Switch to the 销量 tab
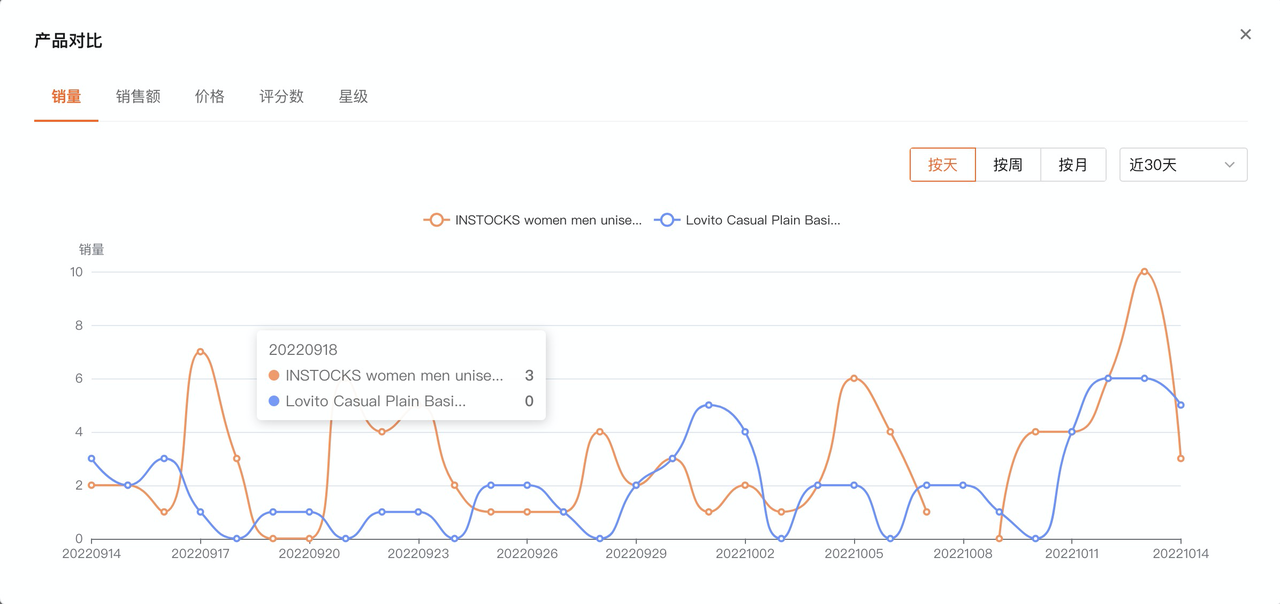Screen dimensions: 1280x604 tap(66, 97)
